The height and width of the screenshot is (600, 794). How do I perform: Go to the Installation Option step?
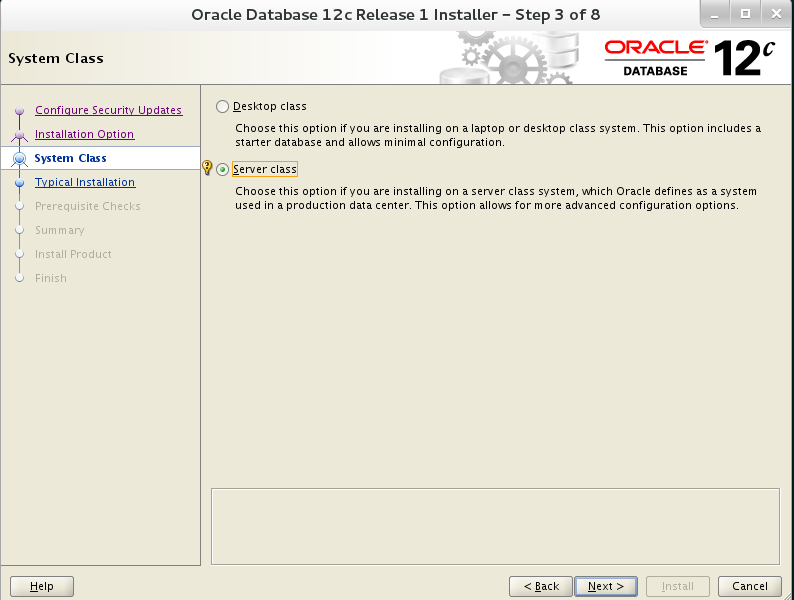[x=85, y=134]
